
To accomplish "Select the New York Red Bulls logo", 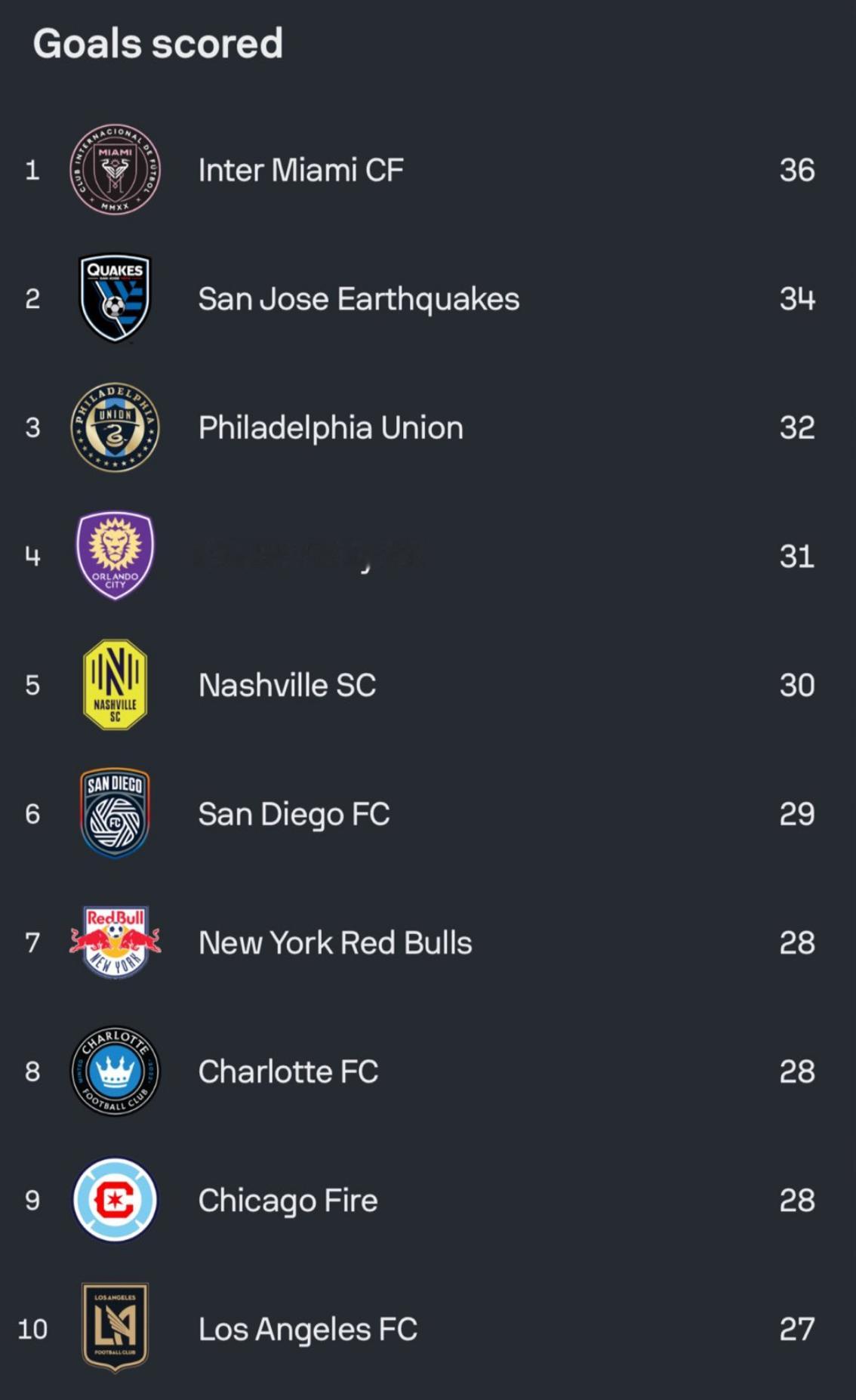I will pyautogui.click(x=115, y=942).
